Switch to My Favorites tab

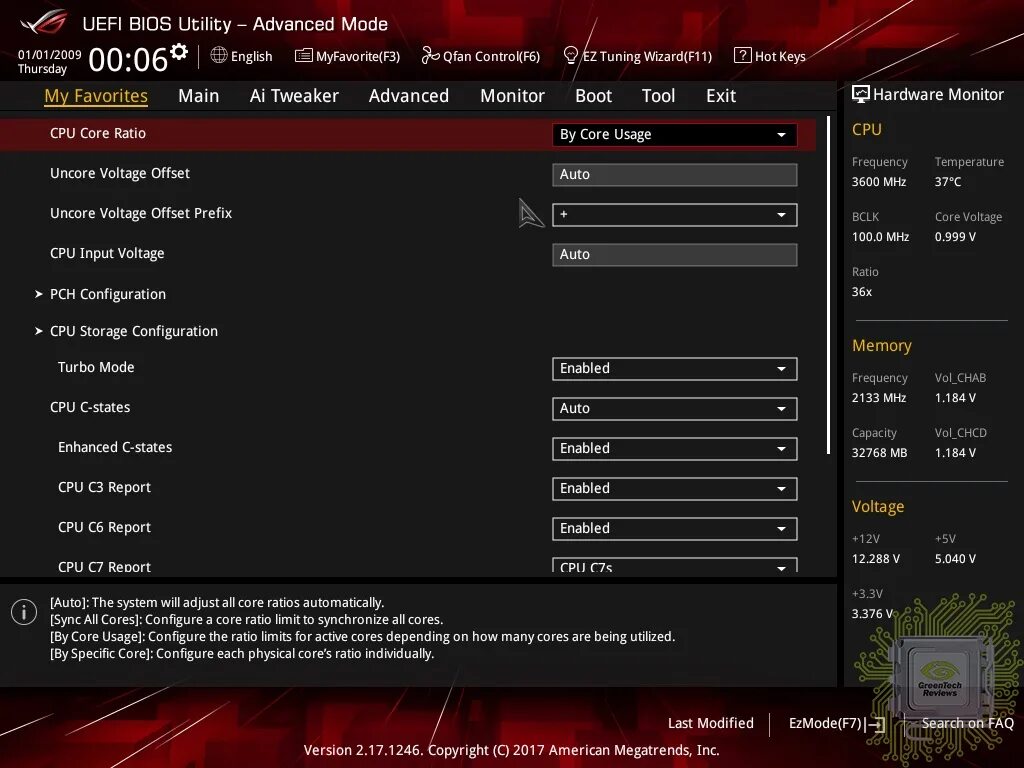pyautogui.click(x=96, y=96)
